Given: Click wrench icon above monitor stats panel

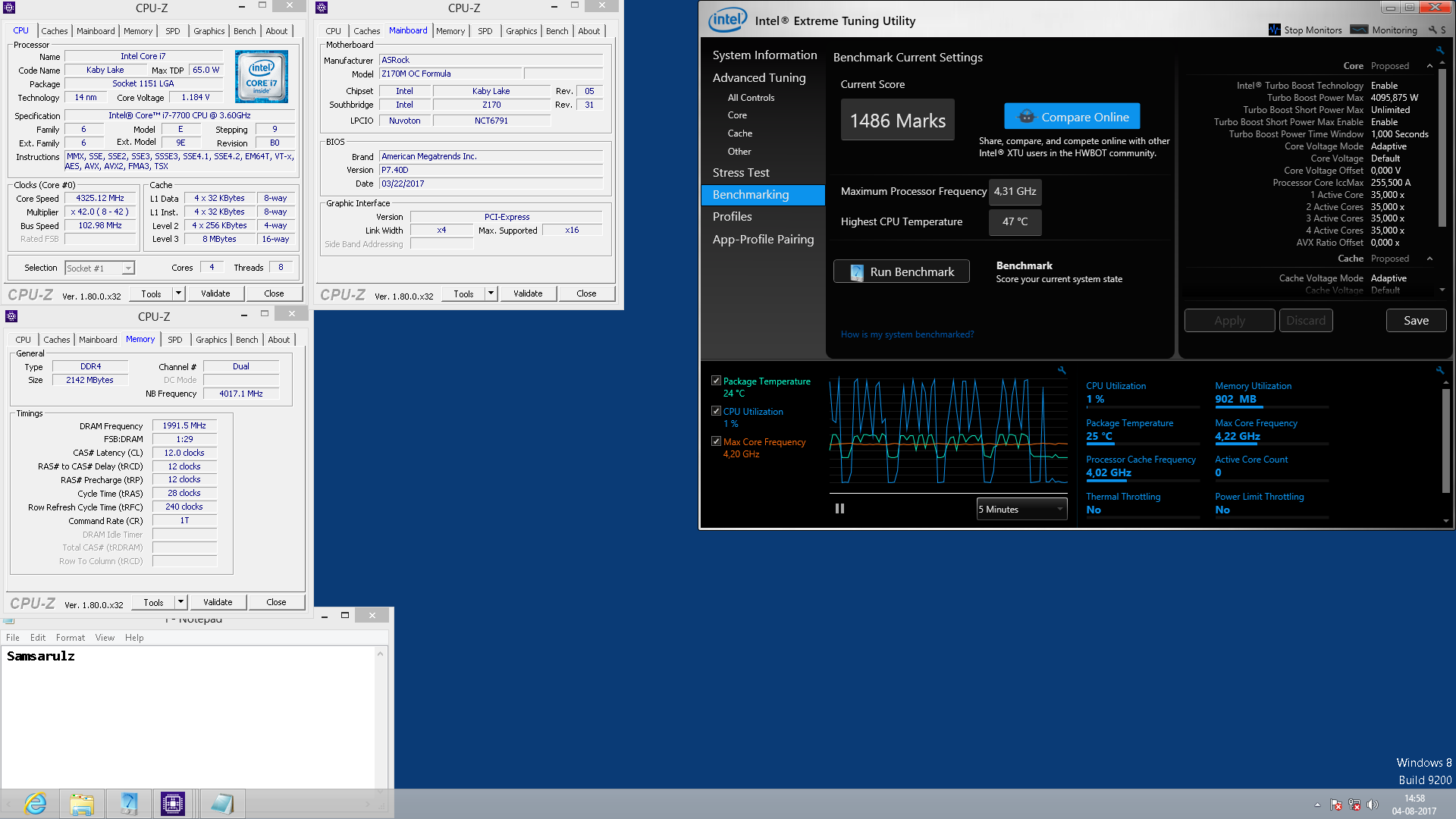Looking at the screenshot, I should 1439,370.
